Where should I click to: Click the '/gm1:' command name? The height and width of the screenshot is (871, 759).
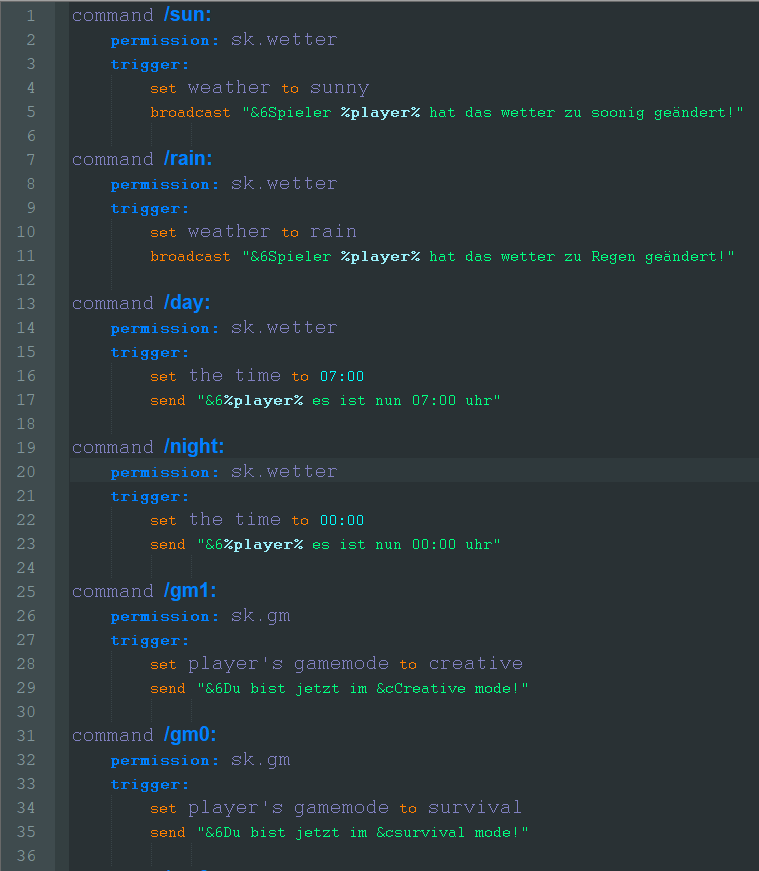pyautogui.click(x=190, y=590)
